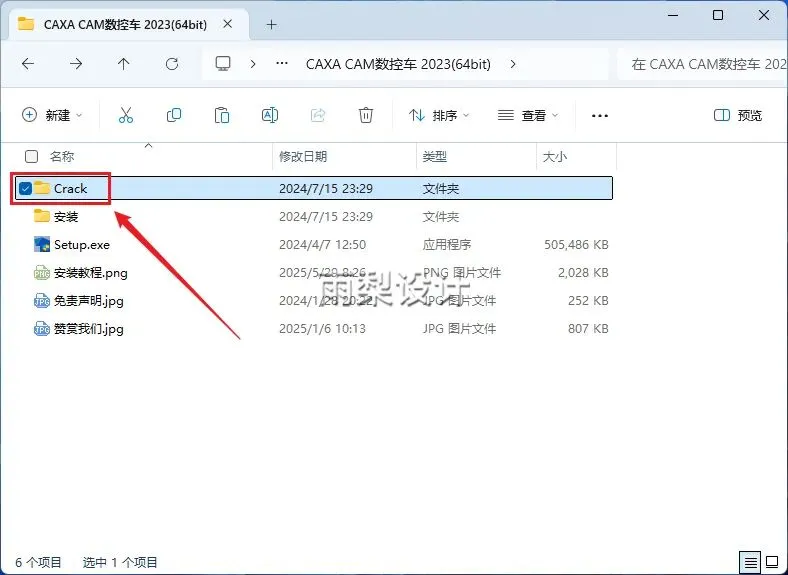Focus the search box 在 CAXA CAM数控车

[x=704, y=64]
